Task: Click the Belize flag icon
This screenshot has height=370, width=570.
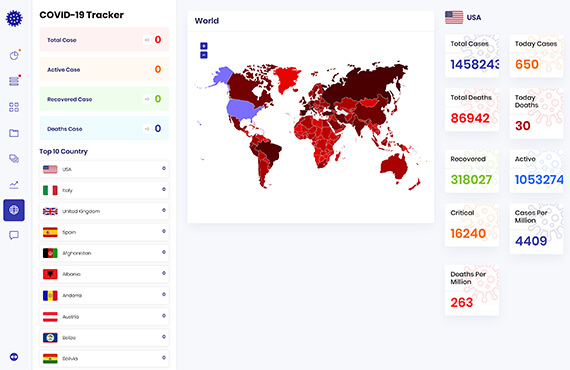Action: [50, 338]
